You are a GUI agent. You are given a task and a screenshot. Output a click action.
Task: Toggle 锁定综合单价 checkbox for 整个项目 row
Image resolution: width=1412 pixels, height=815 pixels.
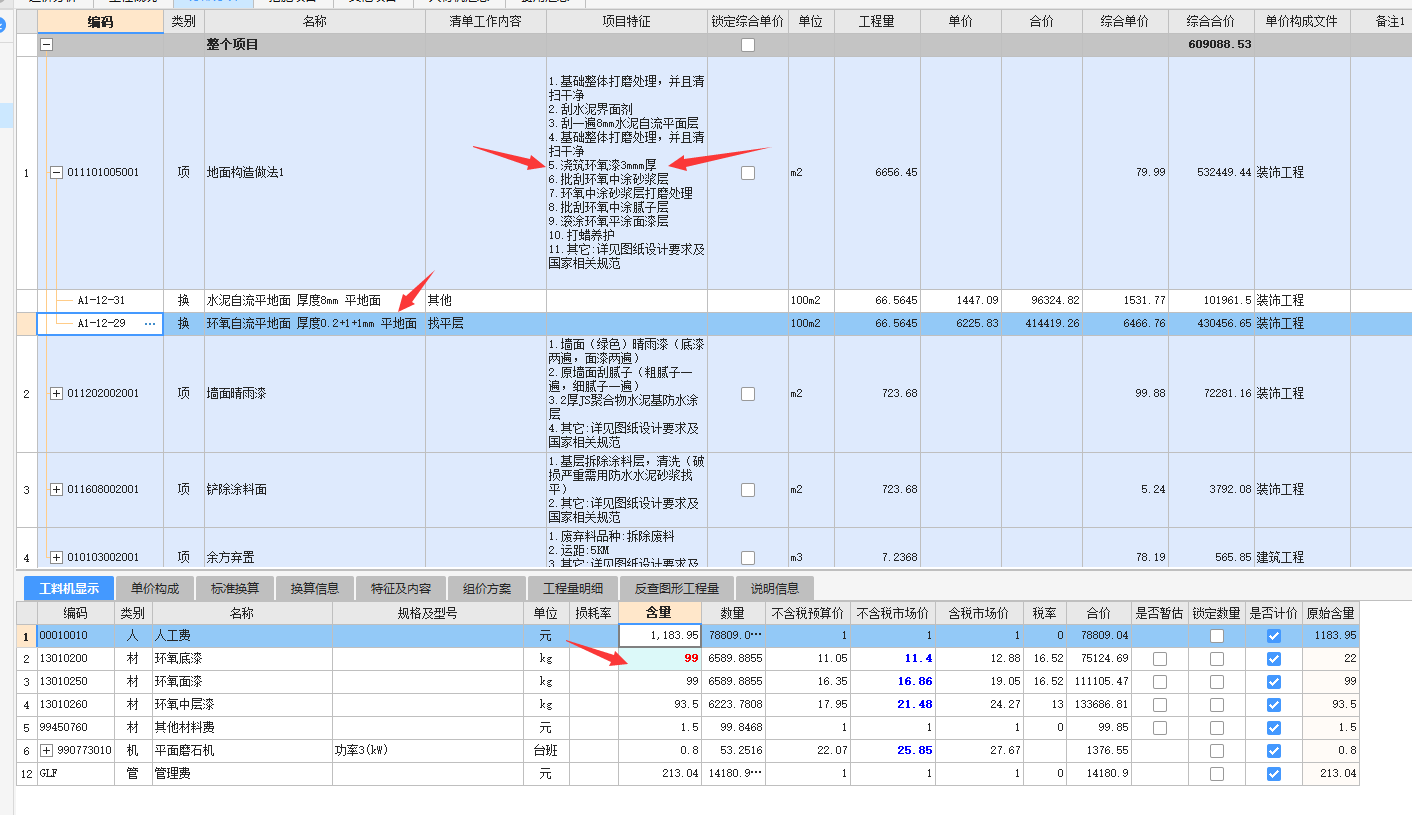click(748, 45)
